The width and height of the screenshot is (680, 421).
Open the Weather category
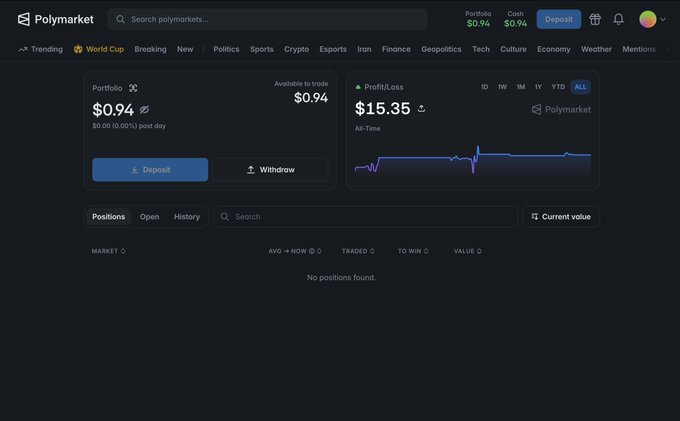point(596,49)
